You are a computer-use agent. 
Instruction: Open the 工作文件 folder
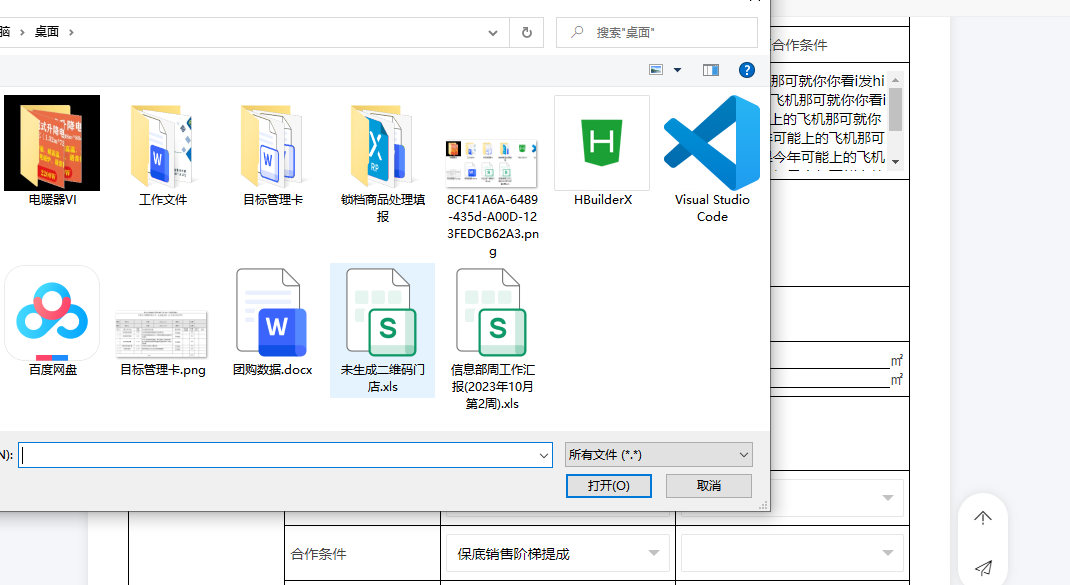pos(162,144)
